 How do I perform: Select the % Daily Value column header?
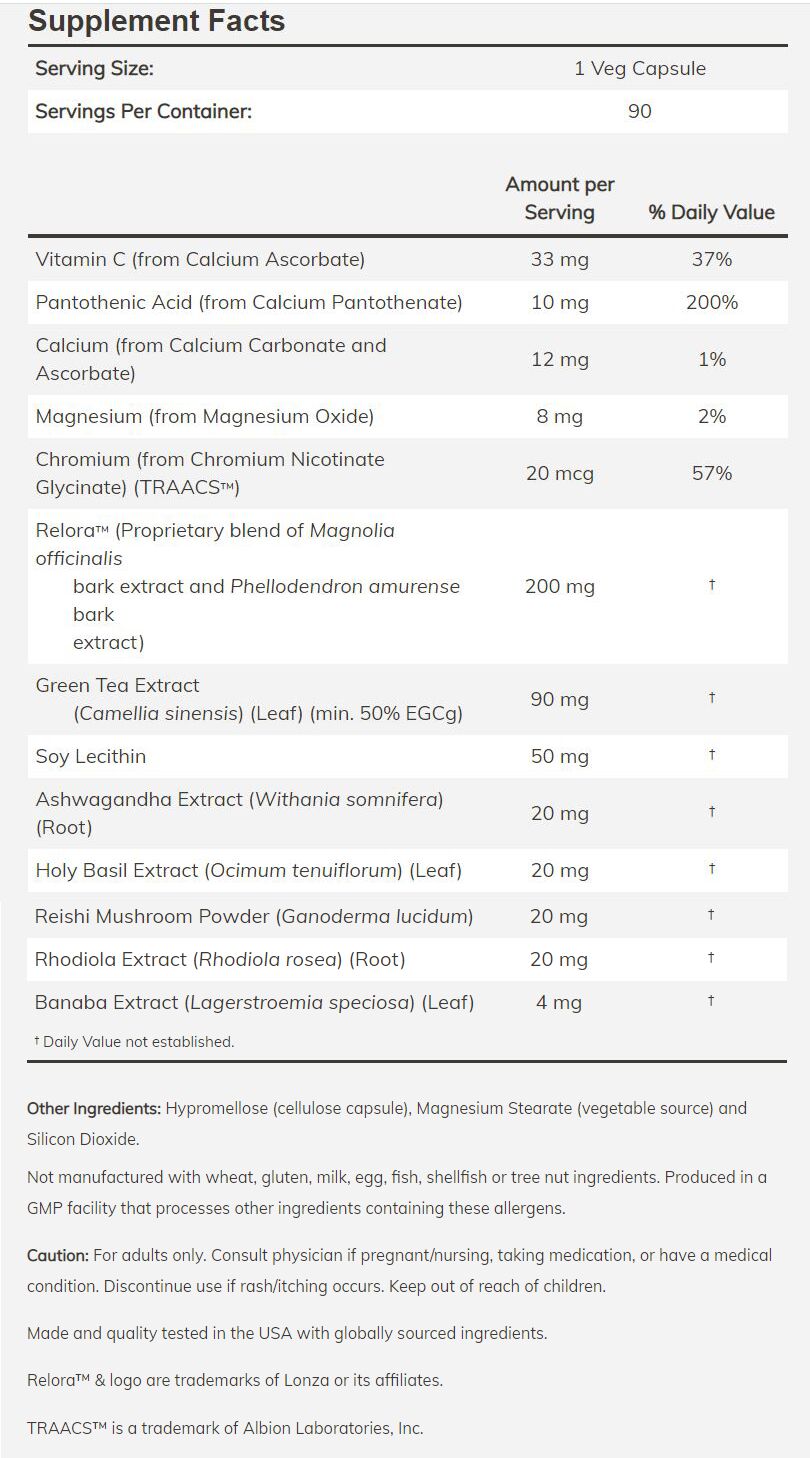(711, 212)
